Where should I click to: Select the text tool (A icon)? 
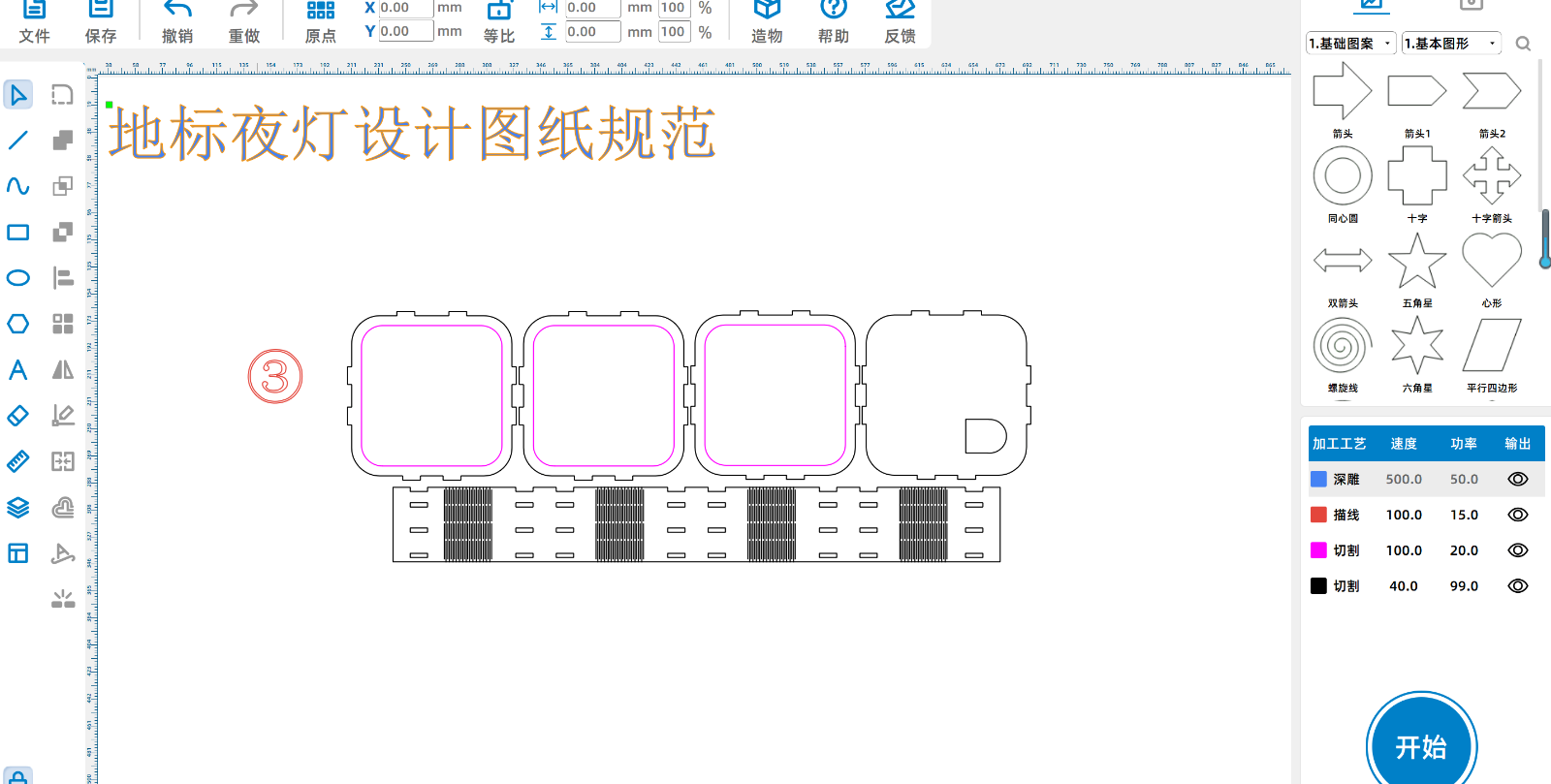(x=17, y=370)
